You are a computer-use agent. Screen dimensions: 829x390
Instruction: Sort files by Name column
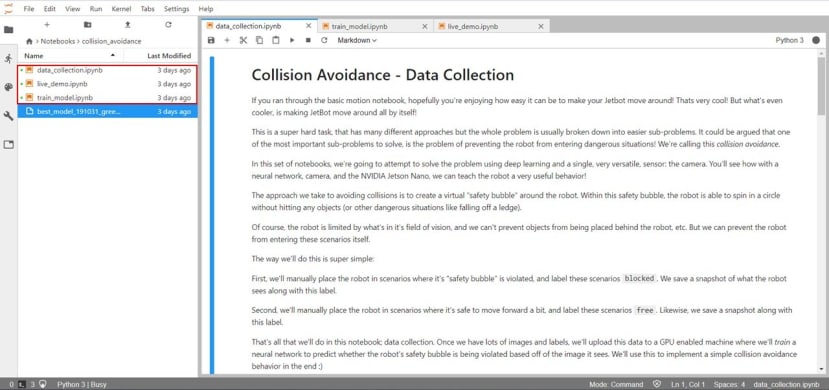71,55
